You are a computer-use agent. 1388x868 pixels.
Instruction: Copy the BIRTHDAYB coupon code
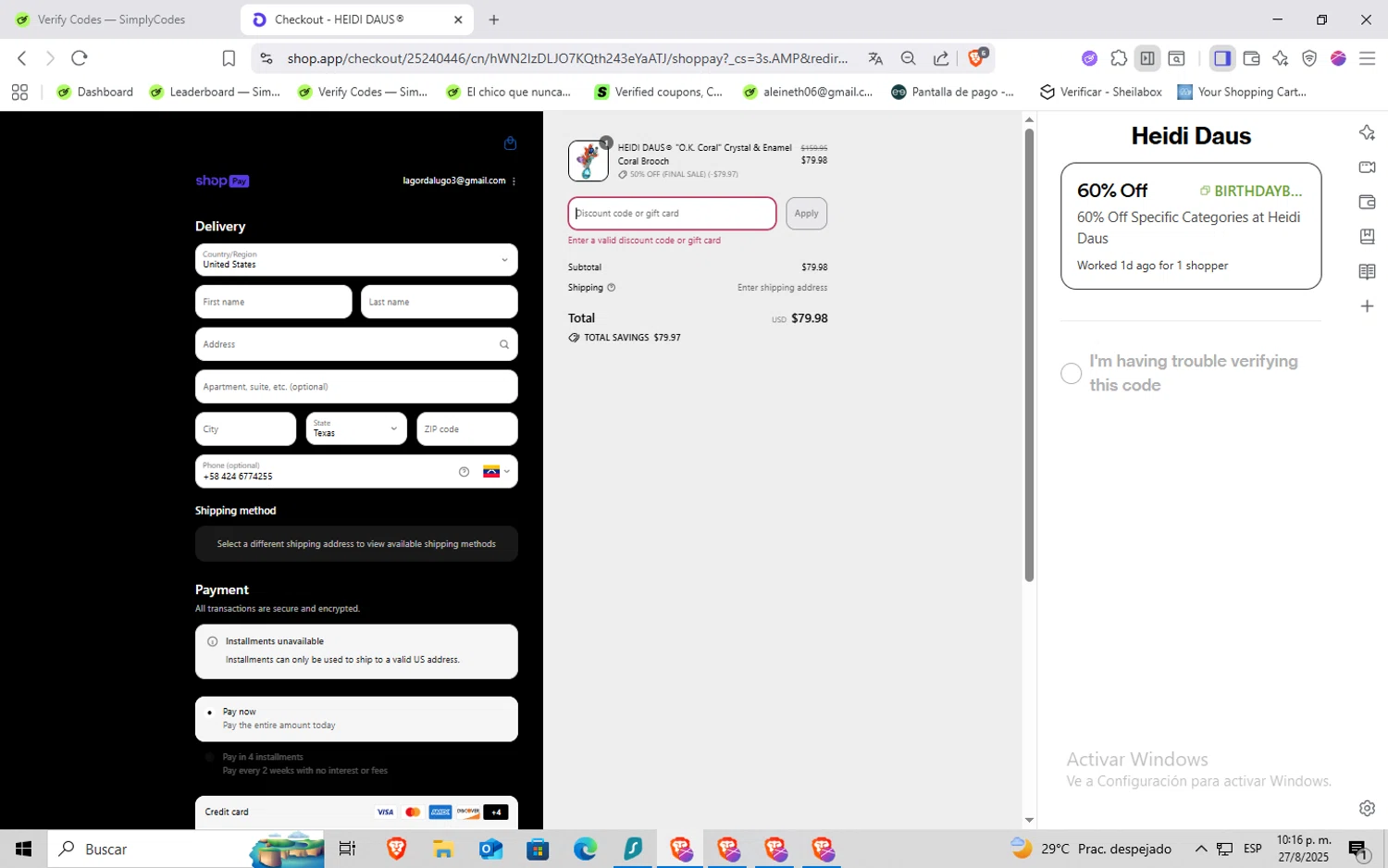(x=1251, y=191)
